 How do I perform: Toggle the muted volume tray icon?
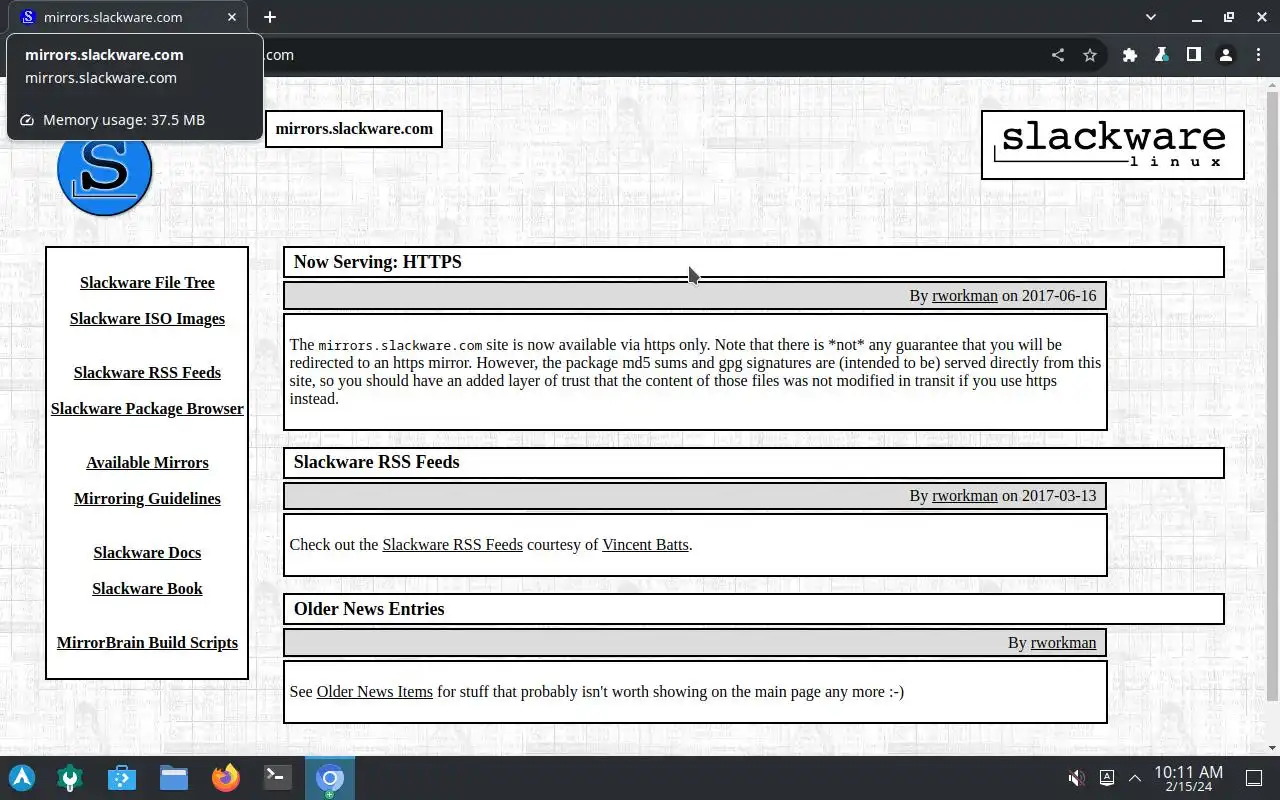[1076, 778]
